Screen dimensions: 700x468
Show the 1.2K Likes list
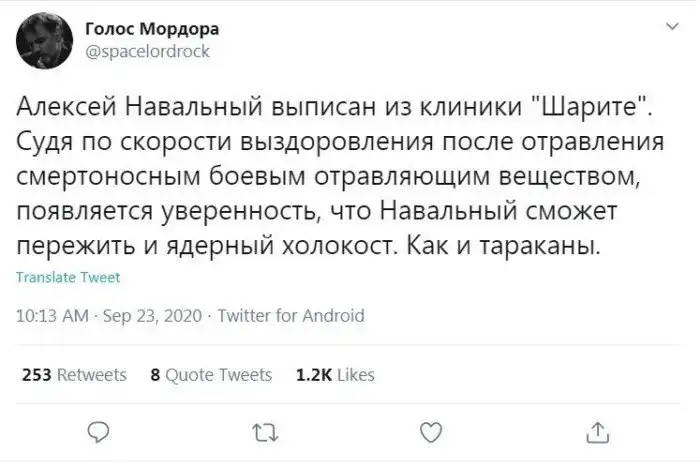click(x=336, y=375)
